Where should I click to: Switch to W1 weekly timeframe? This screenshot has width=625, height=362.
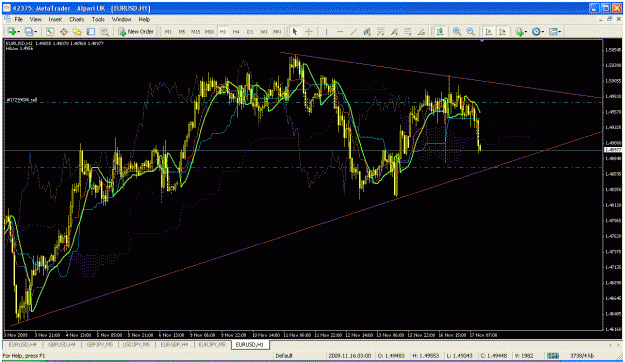263,31
